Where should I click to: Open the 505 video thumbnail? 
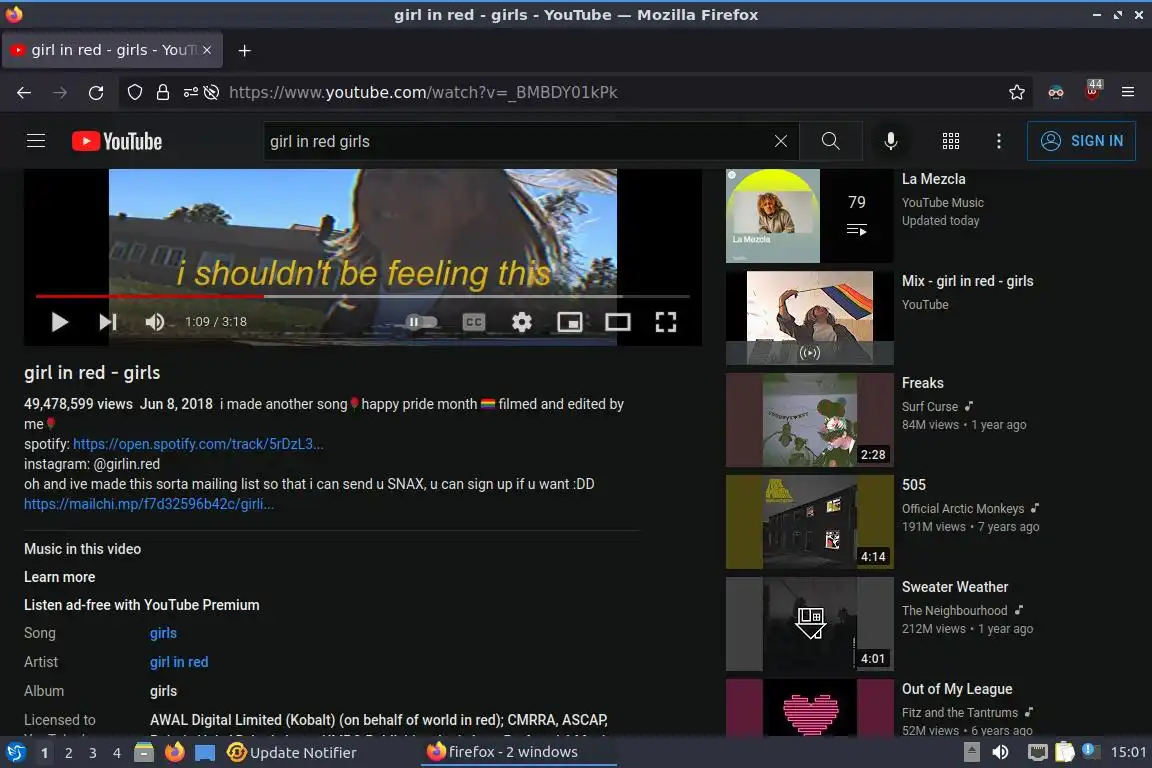tap(810, 522)
